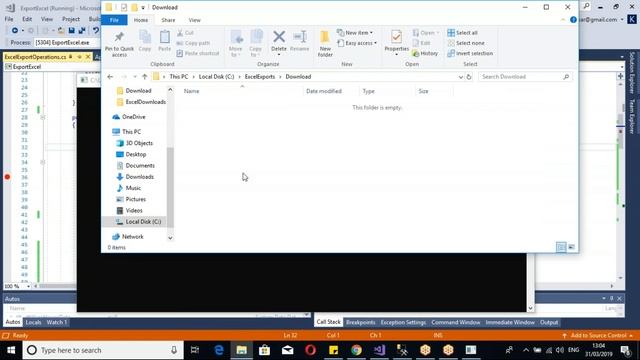640x360 pixels.
Task: Click the Delete X icon
Action: (x=279, y=37)
